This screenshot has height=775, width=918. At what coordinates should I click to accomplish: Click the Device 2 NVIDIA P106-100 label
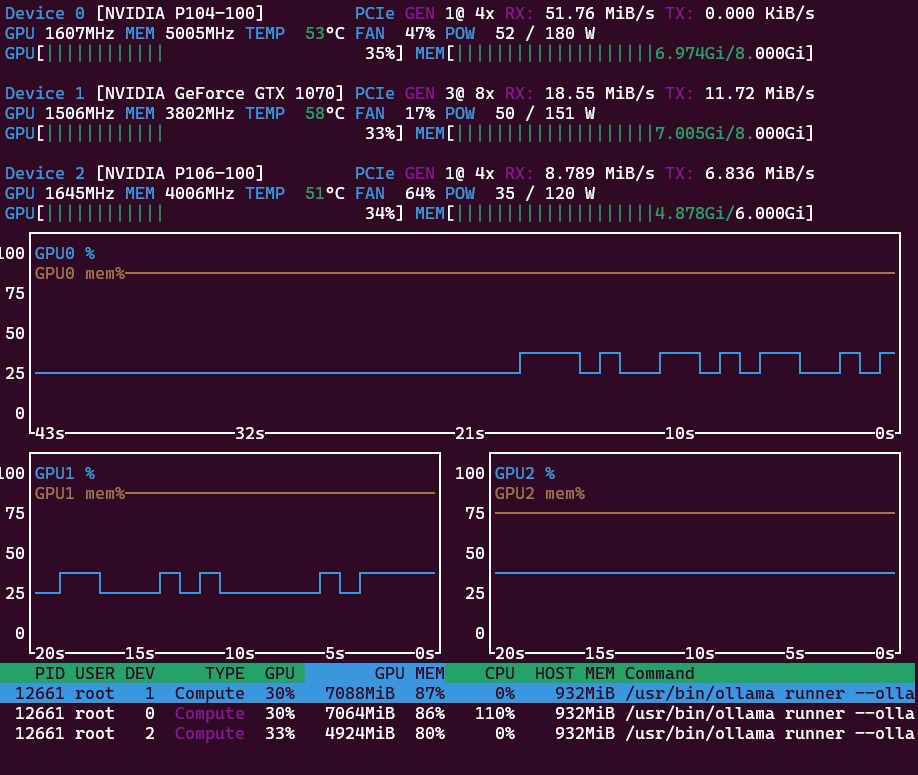pyautogui.click(x=180, y=173)
